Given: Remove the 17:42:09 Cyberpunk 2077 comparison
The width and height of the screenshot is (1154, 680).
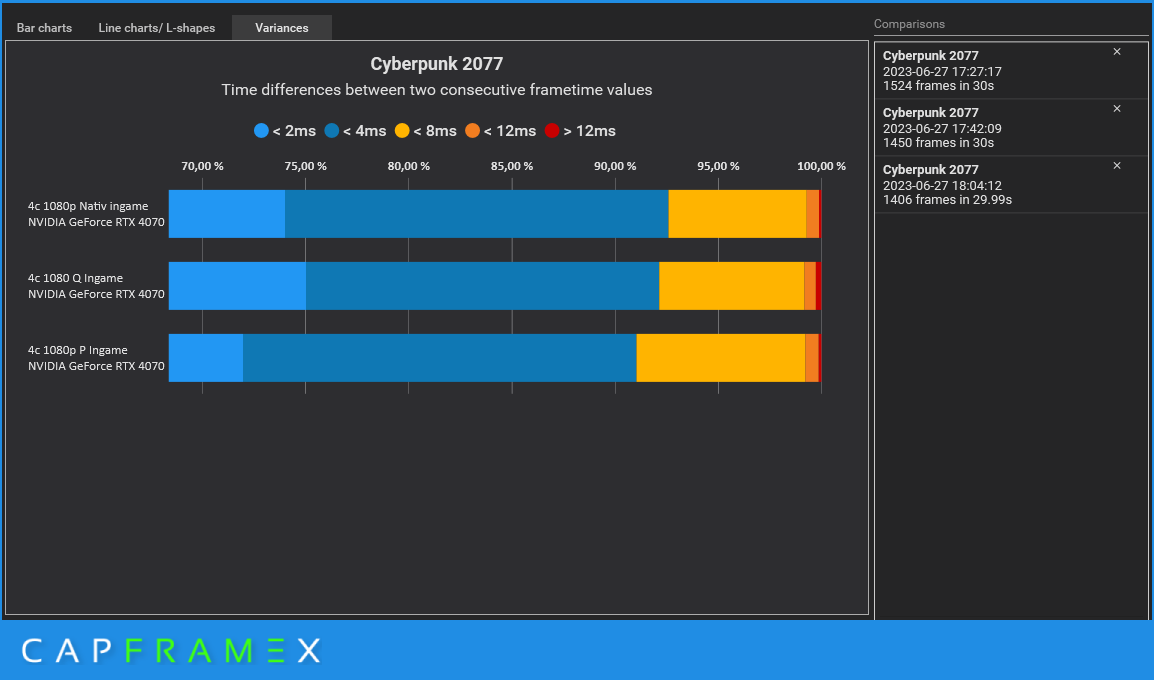Looking at the screenshot, I should (x=1116, y=109).
